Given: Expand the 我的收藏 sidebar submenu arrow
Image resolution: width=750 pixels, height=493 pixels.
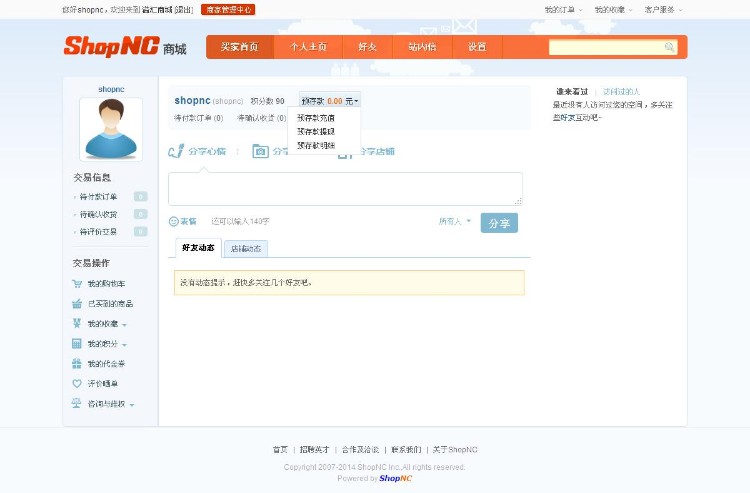Looking at the screenshot, I should click(125, 325).
